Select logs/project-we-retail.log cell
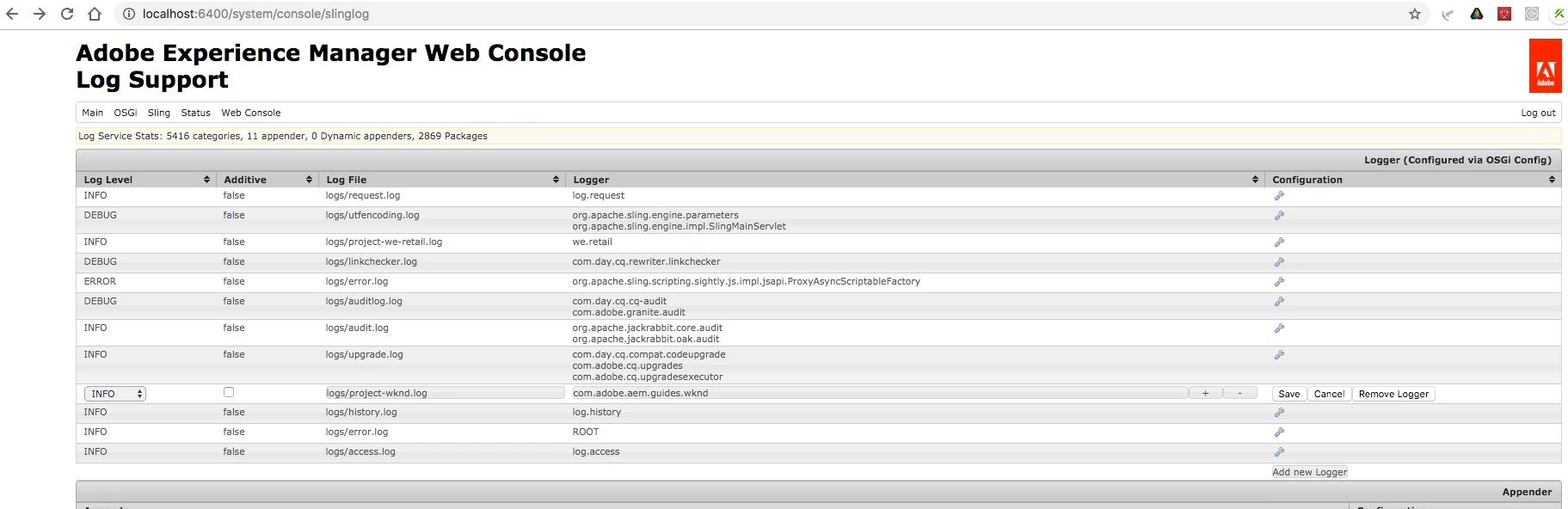The image size is (1568, 509). [384, 242]
